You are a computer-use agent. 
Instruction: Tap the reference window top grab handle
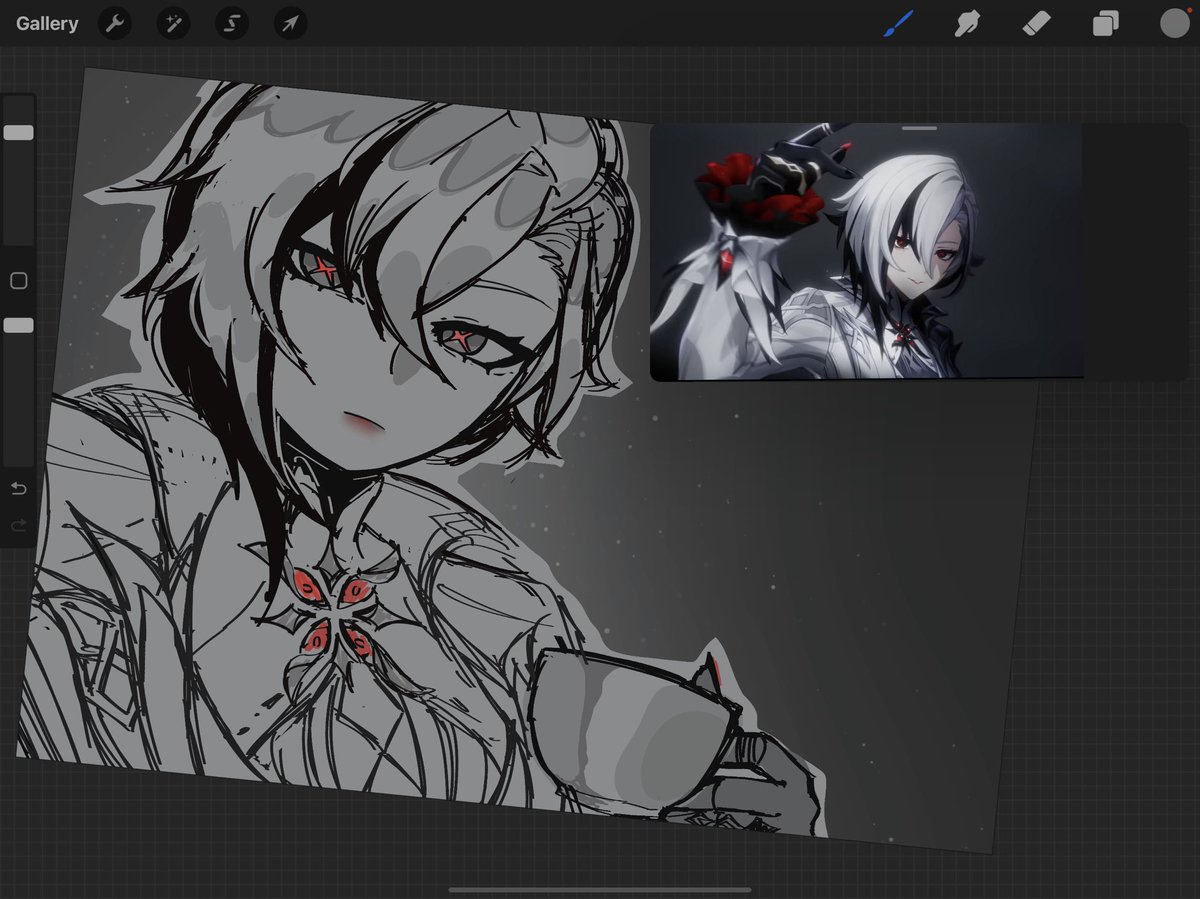(919, 128)
